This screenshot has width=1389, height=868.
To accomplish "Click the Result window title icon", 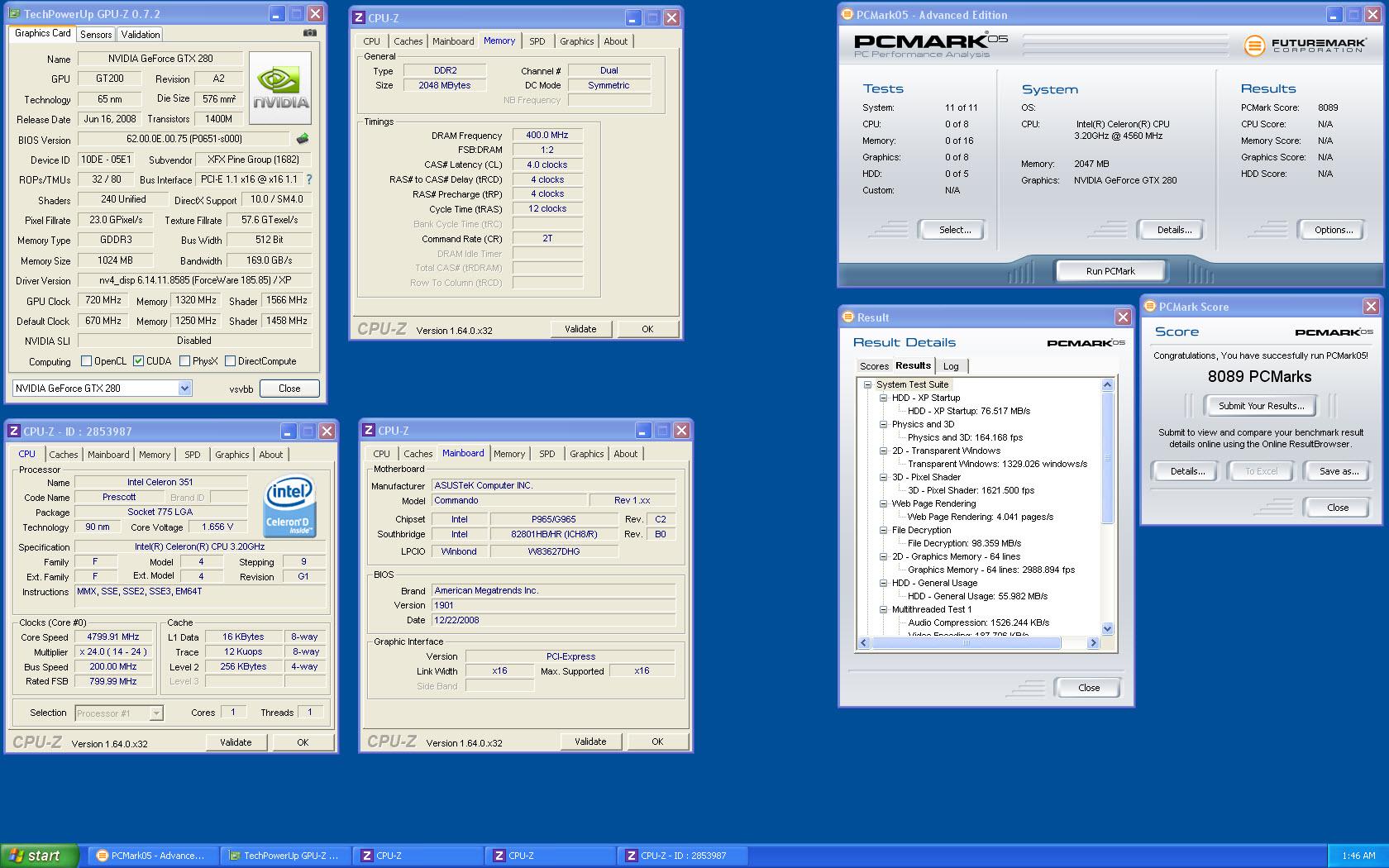I will 847,317.
